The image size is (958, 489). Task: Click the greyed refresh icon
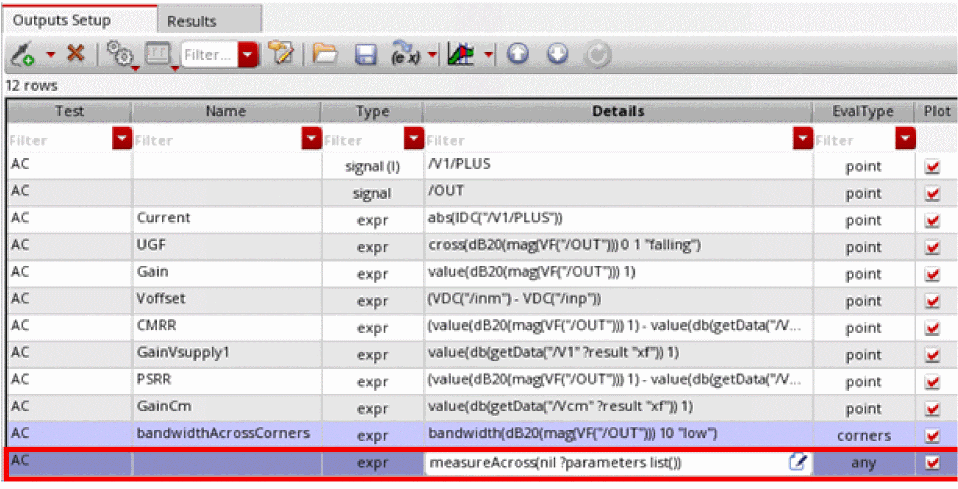tap(597, 55)
